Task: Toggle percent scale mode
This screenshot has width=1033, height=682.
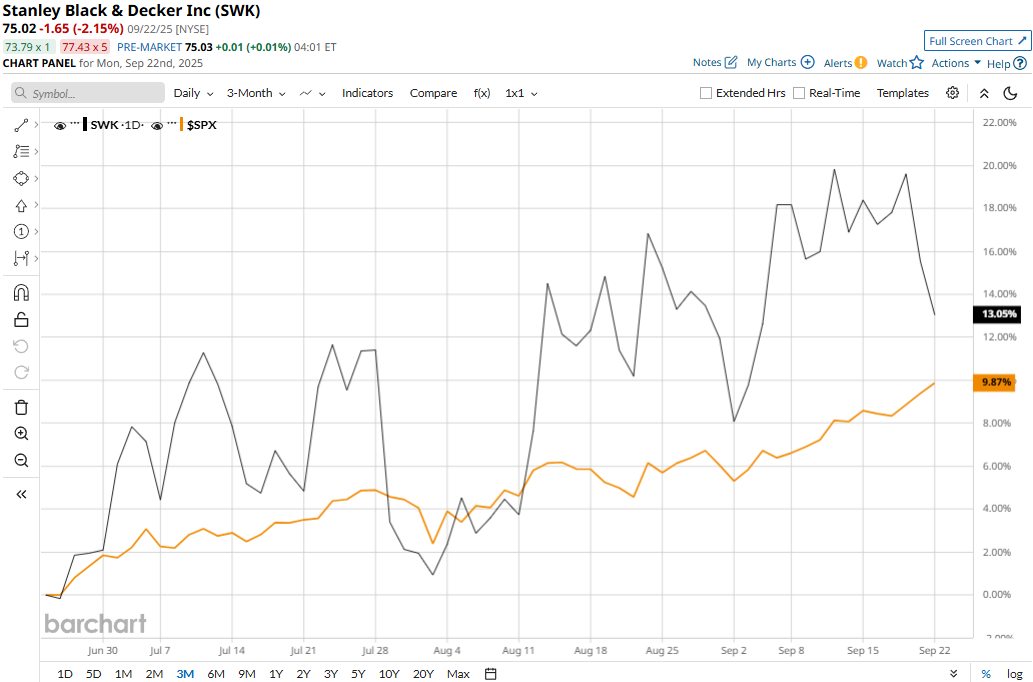Action: [986, 673]
